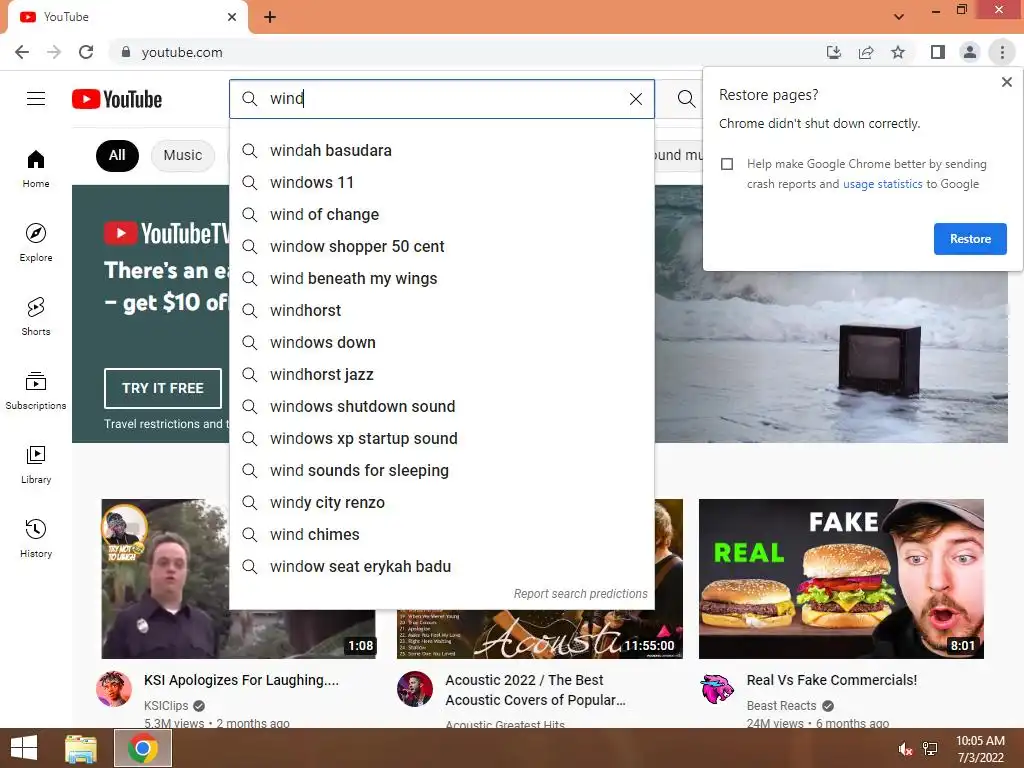
Task: Open KSIClips channel avatar
Action: tap(114, 689)
